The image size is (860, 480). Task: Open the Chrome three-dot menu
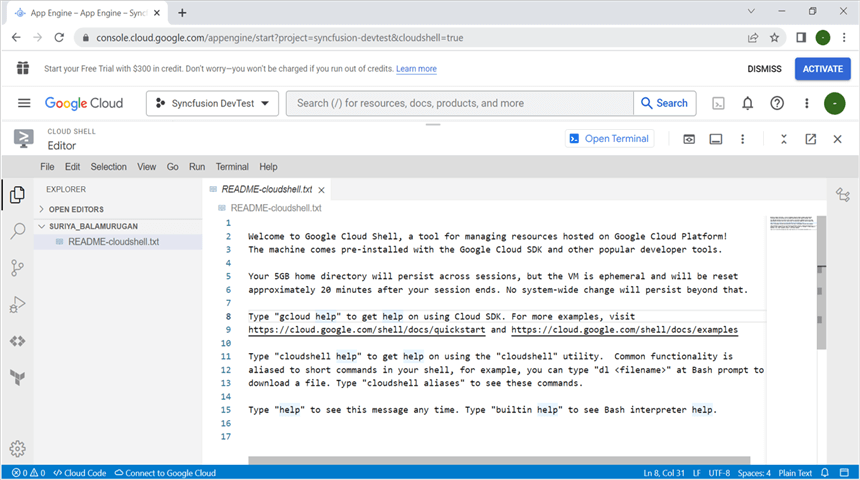pyautogui.click(x=844, y=37)
